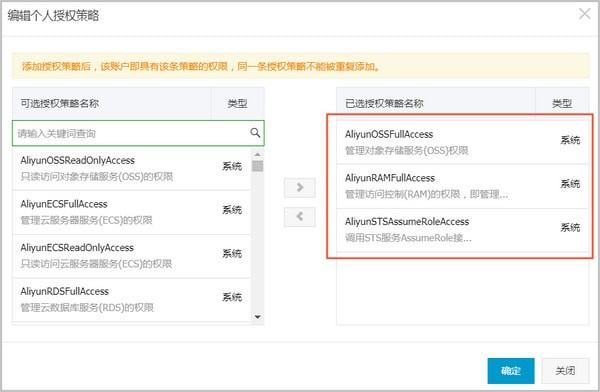This screenshot has width=600, height=392.
Task: Close the dialog with the X icon
Action: (x=585, y=14)
